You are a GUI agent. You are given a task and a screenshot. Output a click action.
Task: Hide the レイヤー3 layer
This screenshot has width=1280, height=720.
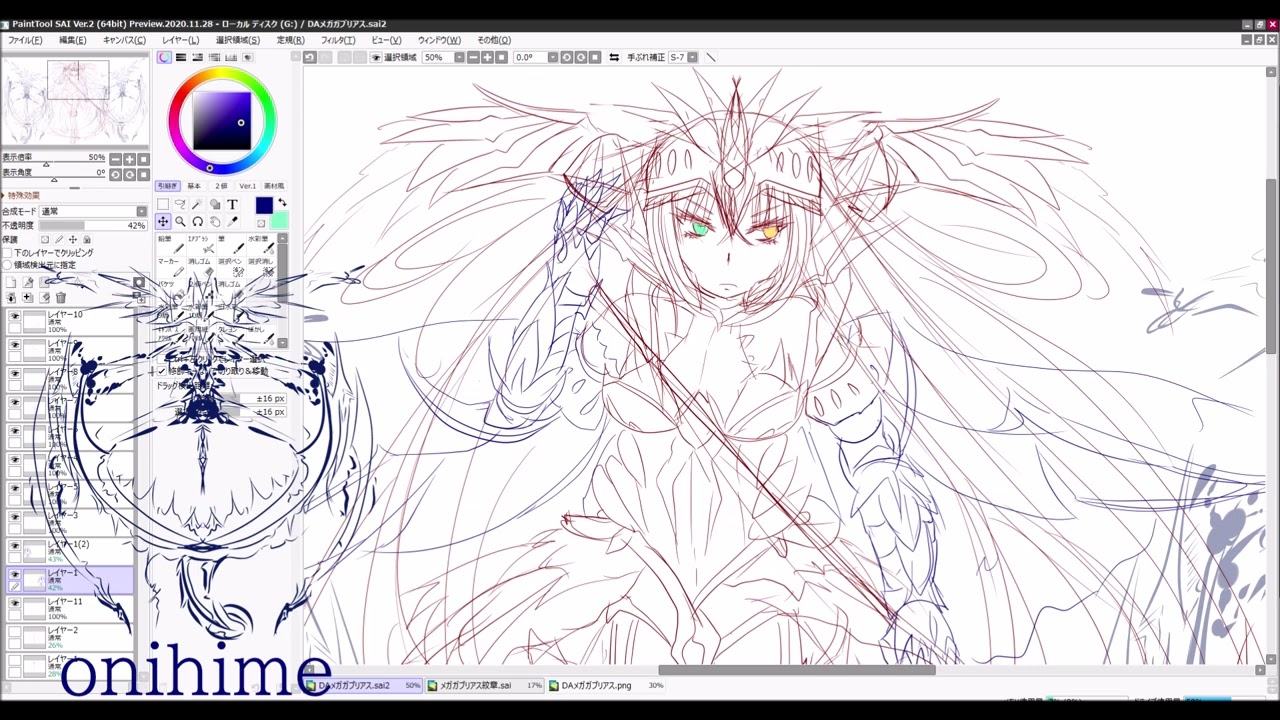tap(14, 517)
